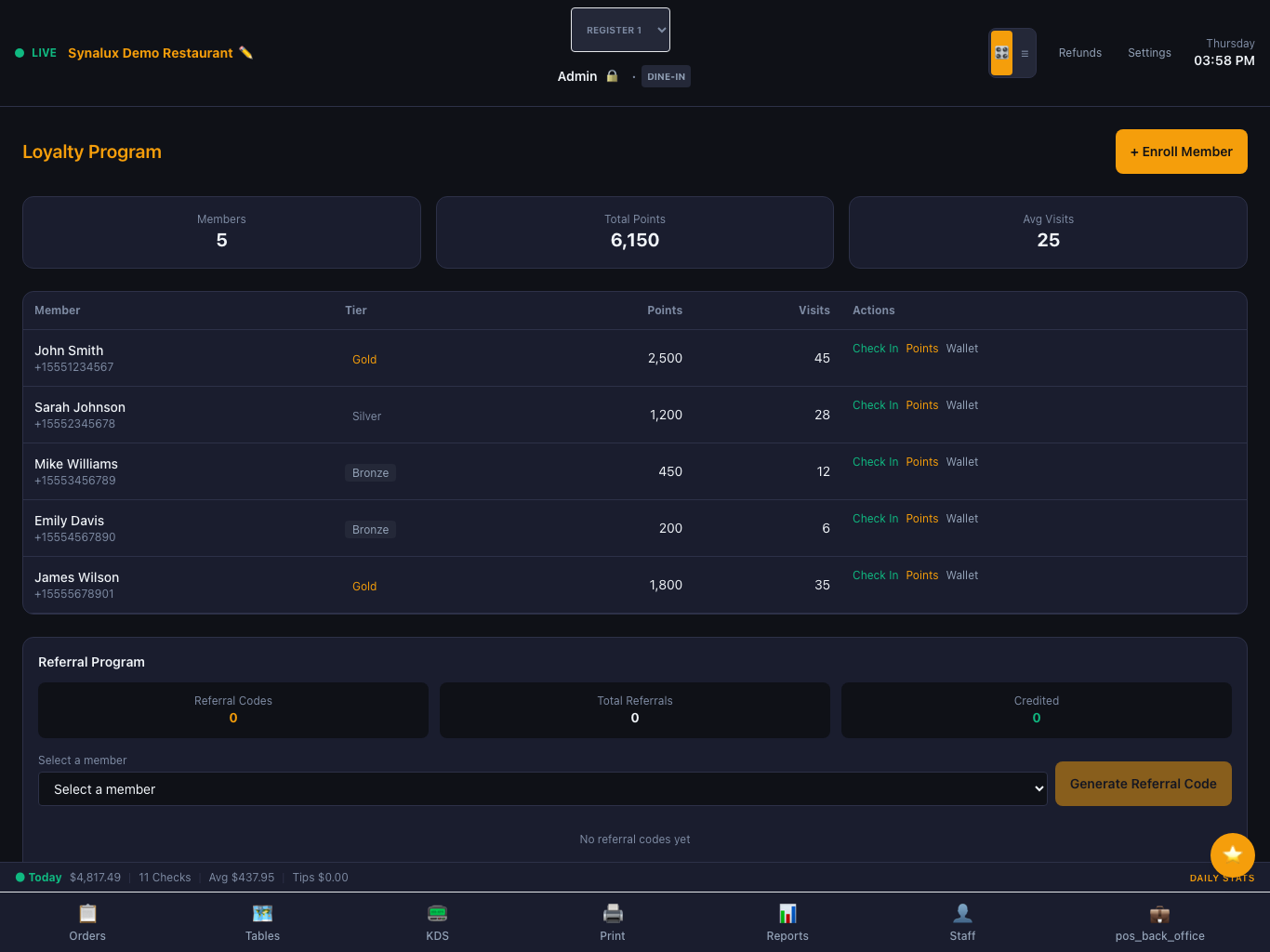
Task: Click the Members count card
Action: [221, 232]
